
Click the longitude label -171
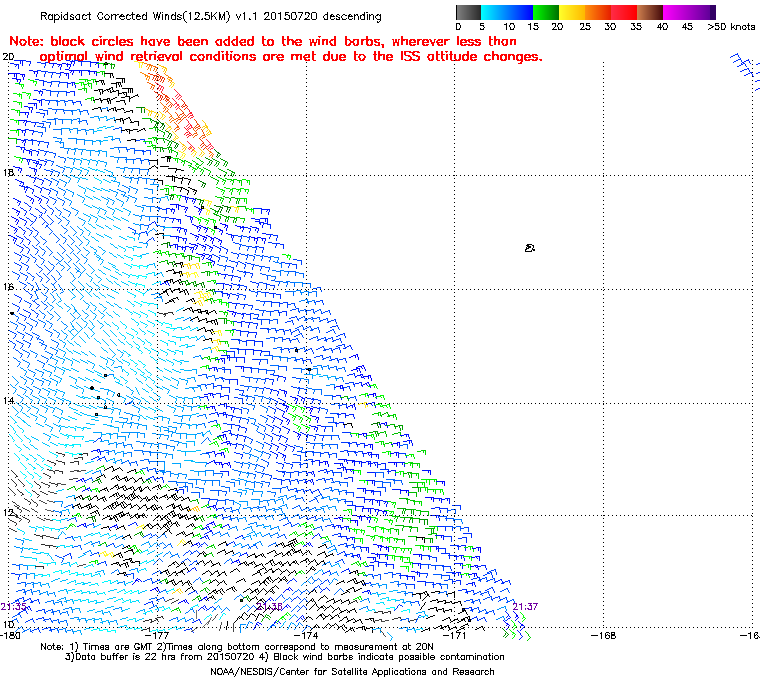455,635
